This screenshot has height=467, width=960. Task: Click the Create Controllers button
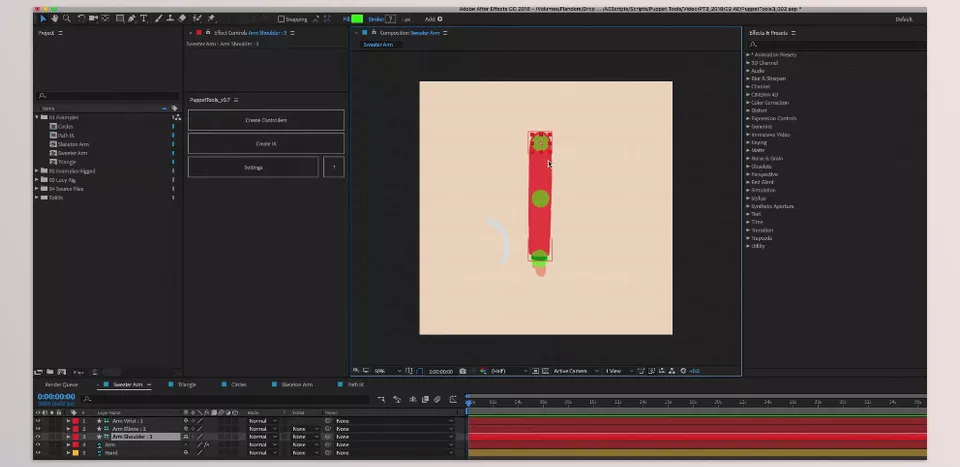(266, 120)
